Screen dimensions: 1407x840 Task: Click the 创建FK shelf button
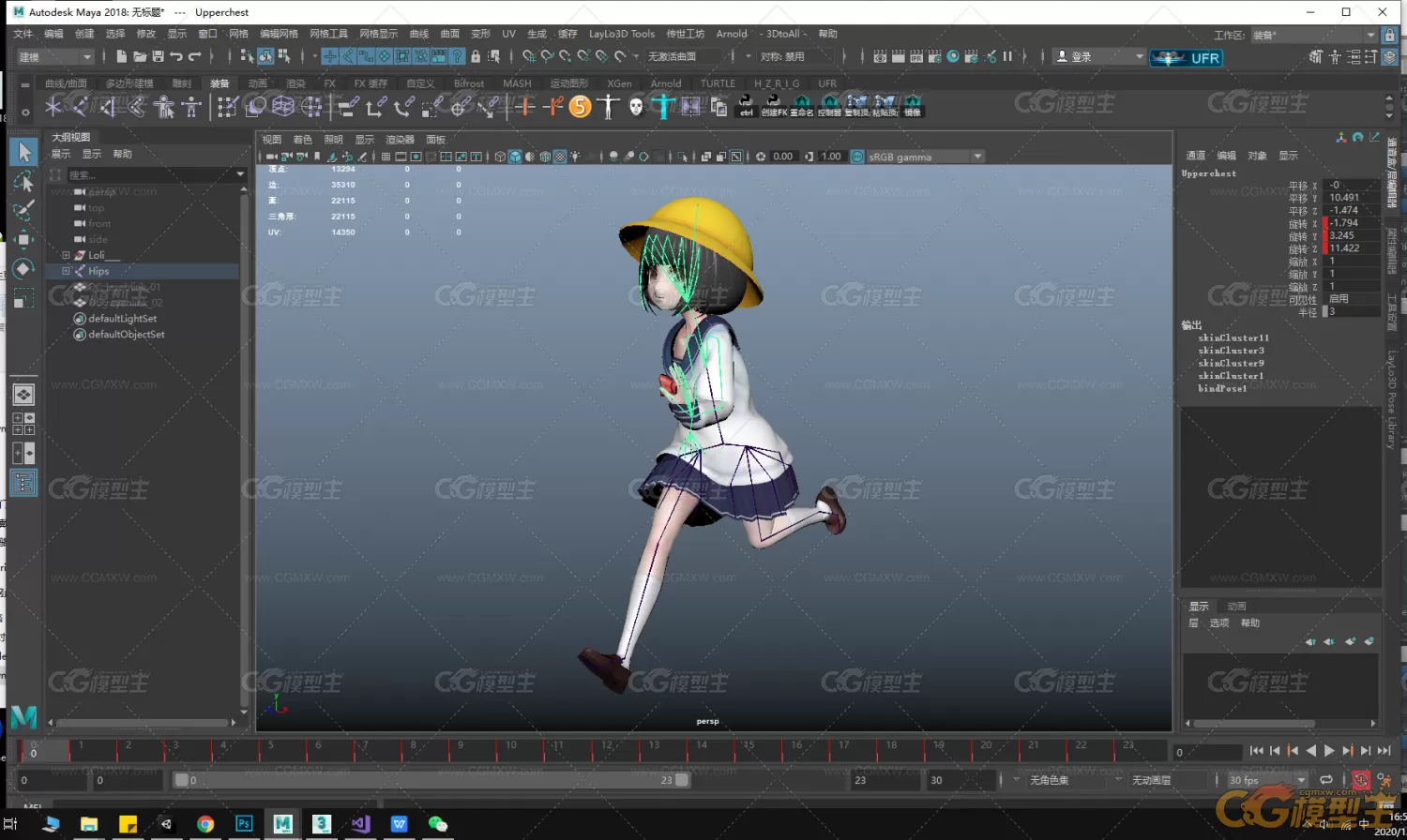[x=774, y=105]
